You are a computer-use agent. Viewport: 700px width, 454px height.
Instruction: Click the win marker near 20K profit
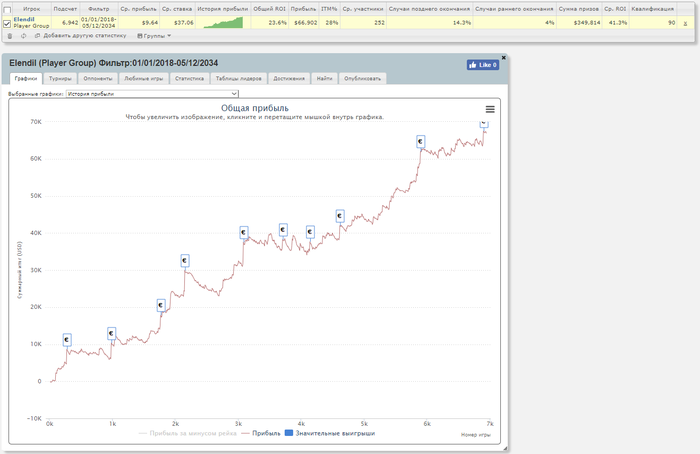pyautogui.click(x=161, y=305)
